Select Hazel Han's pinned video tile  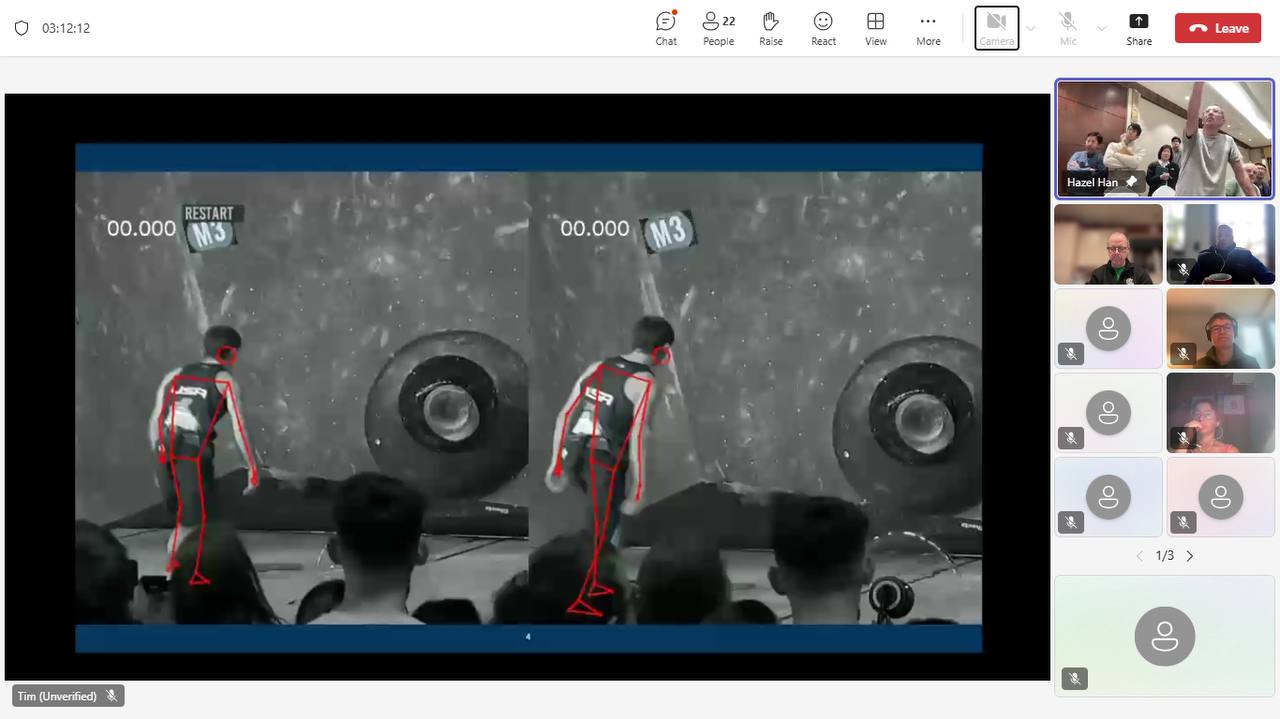(x=1165, y=138)
